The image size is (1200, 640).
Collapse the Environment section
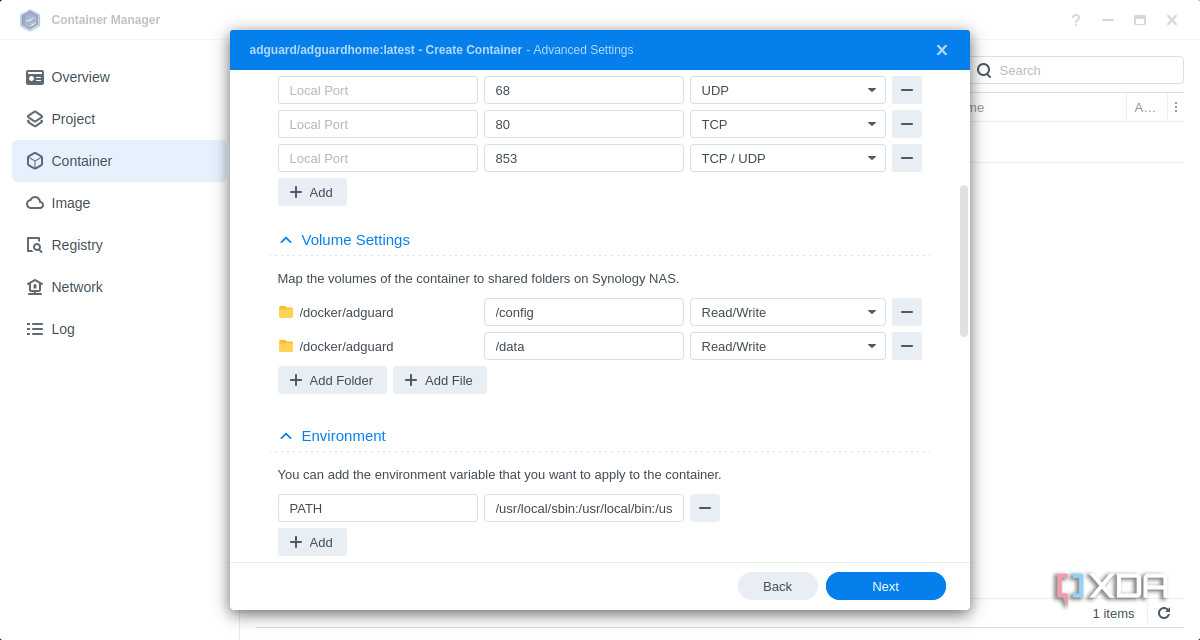click(x=286, y=436)
